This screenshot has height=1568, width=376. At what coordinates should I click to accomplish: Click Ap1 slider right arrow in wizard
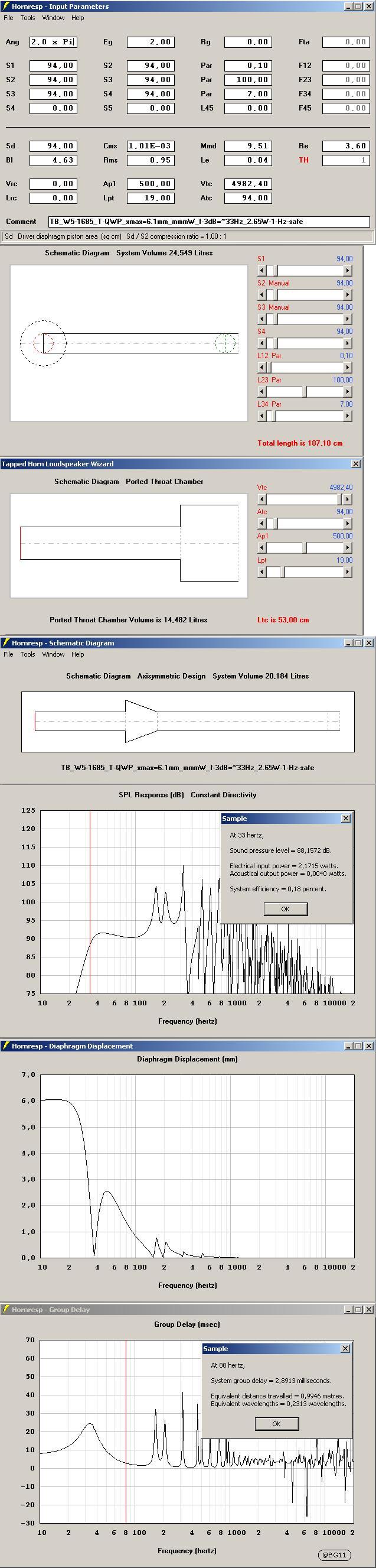pos(348,548)
